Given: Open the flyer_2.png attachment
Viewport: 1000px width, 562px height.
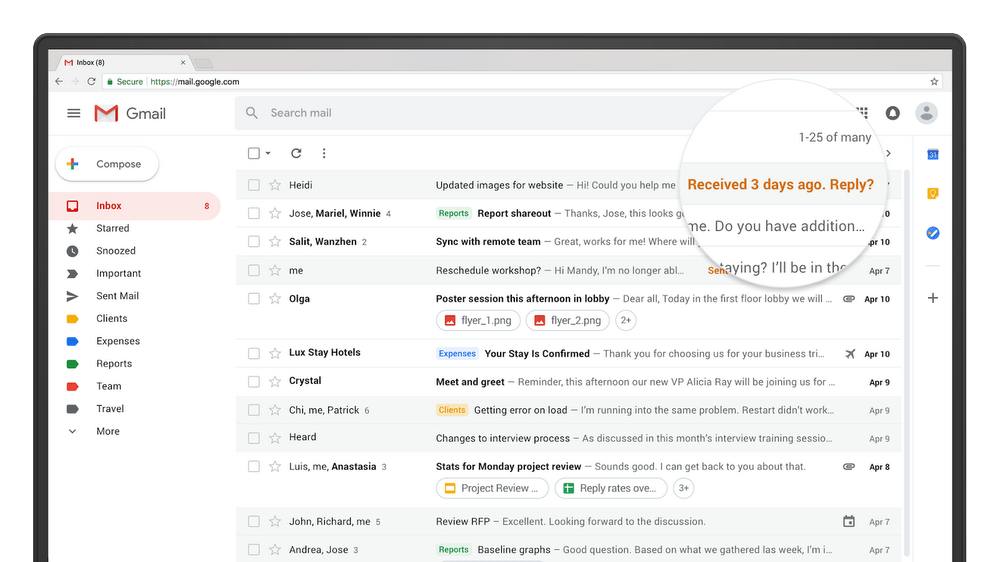Looking at the screenshot, I should pyautogui.click(x=568, y=320).
